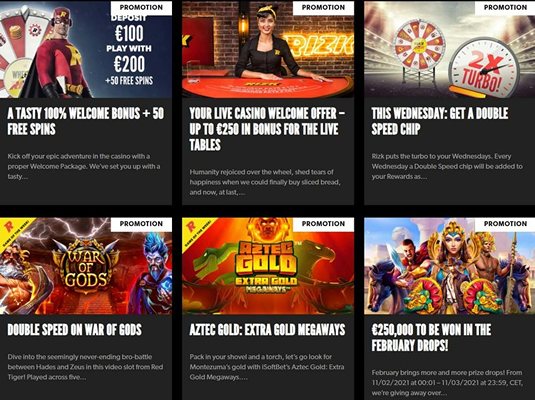Open the February Drops characters banner image

coord(449,266)
